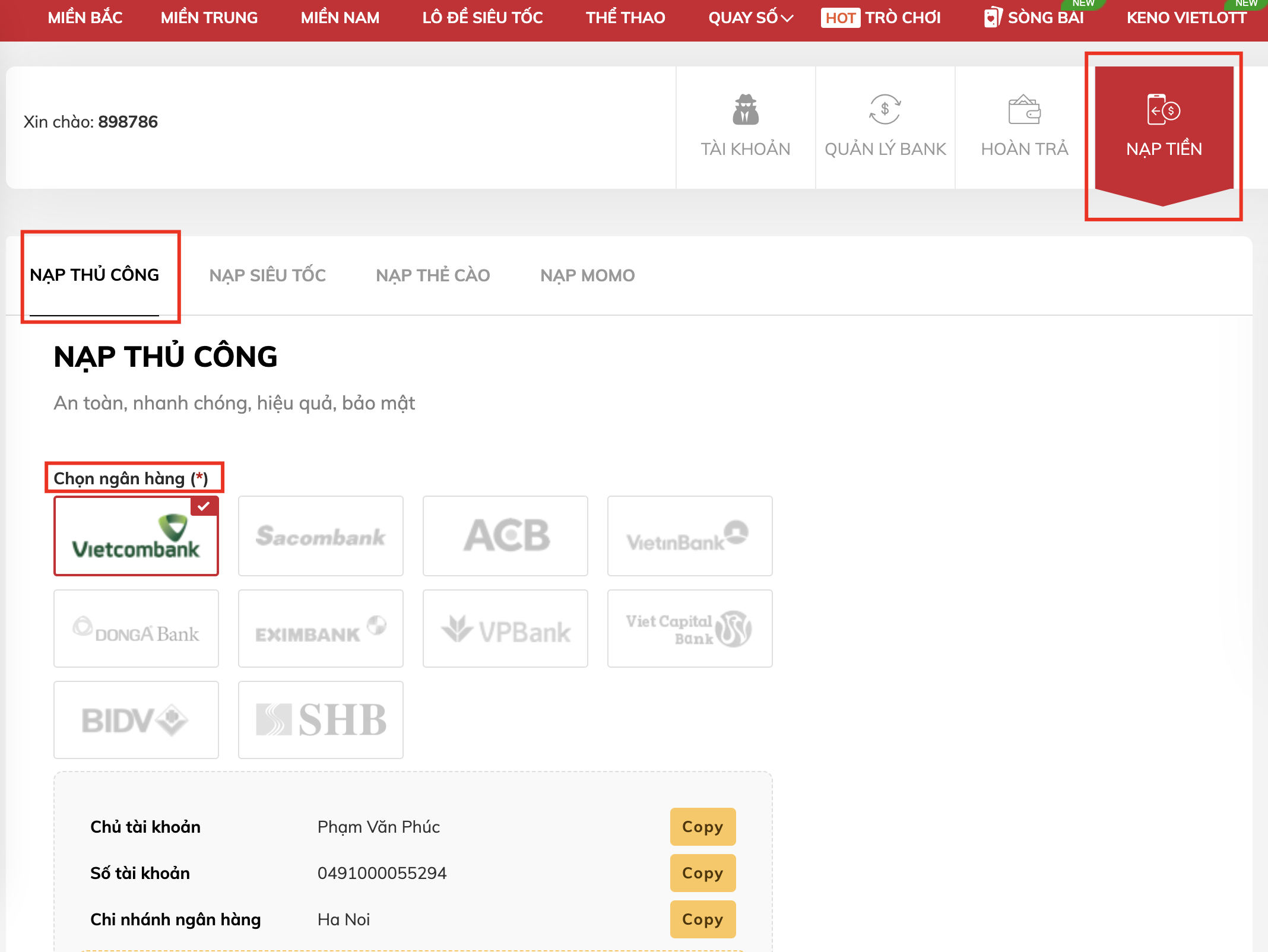Expand the QUAY SỐ dropdown menu
This screenshot has height=952, width=1268.
click(x=750, y=18)
